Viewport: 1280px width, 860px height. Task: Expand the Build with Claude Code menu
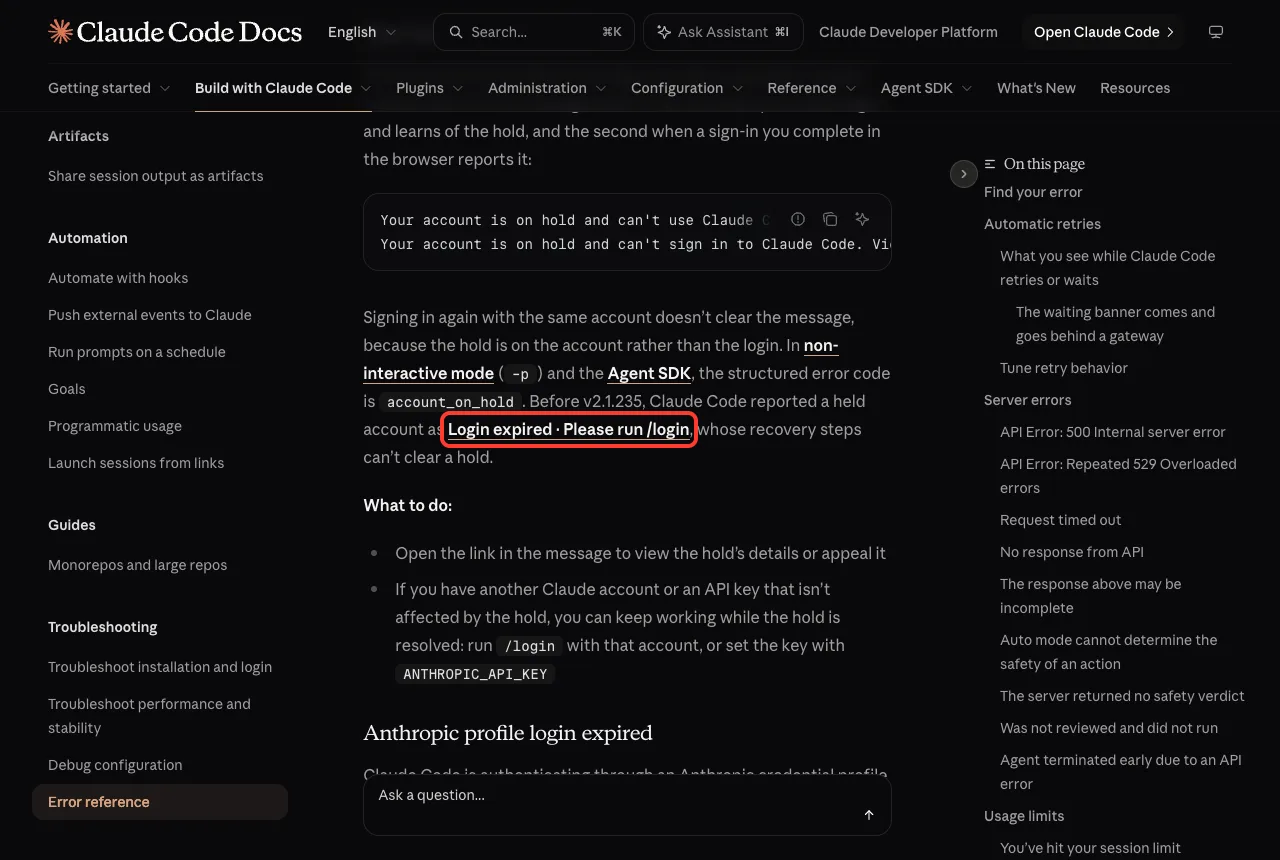[x=283, y=88]
